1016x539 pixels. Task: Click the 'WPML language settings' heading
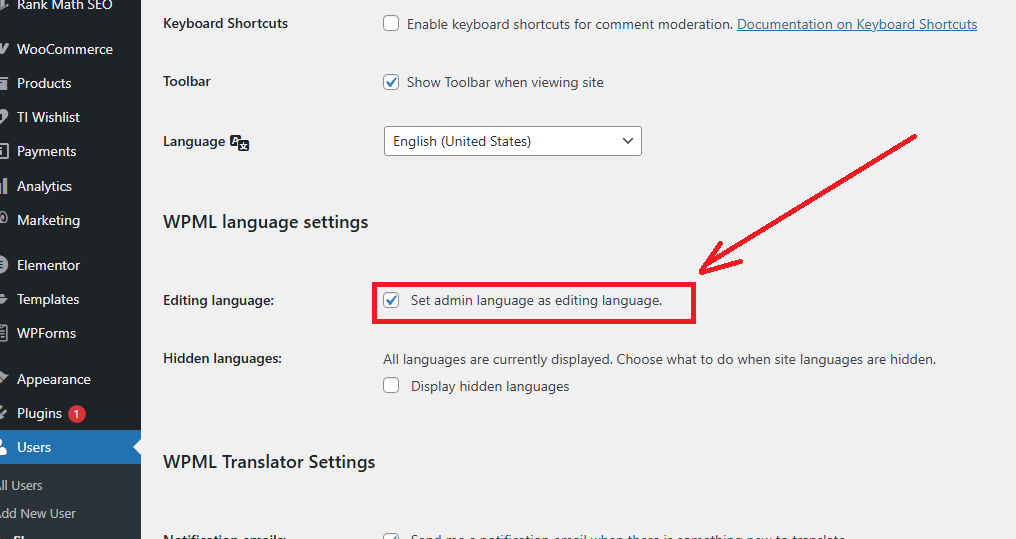tap(266, 222)
